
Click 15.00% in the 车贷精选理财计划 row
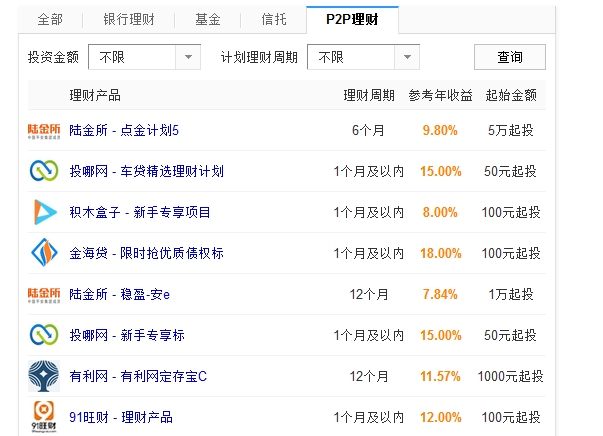(441, 171)
